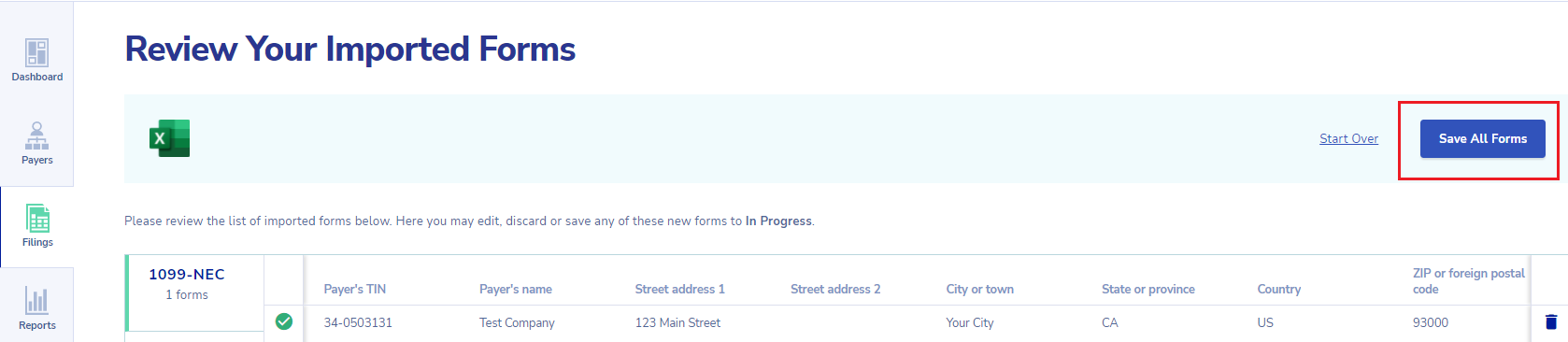Image resolution: width=1568 pixels, height=342 pixels.
Task: Click the Payer's name column header
Action: [516, 289]
